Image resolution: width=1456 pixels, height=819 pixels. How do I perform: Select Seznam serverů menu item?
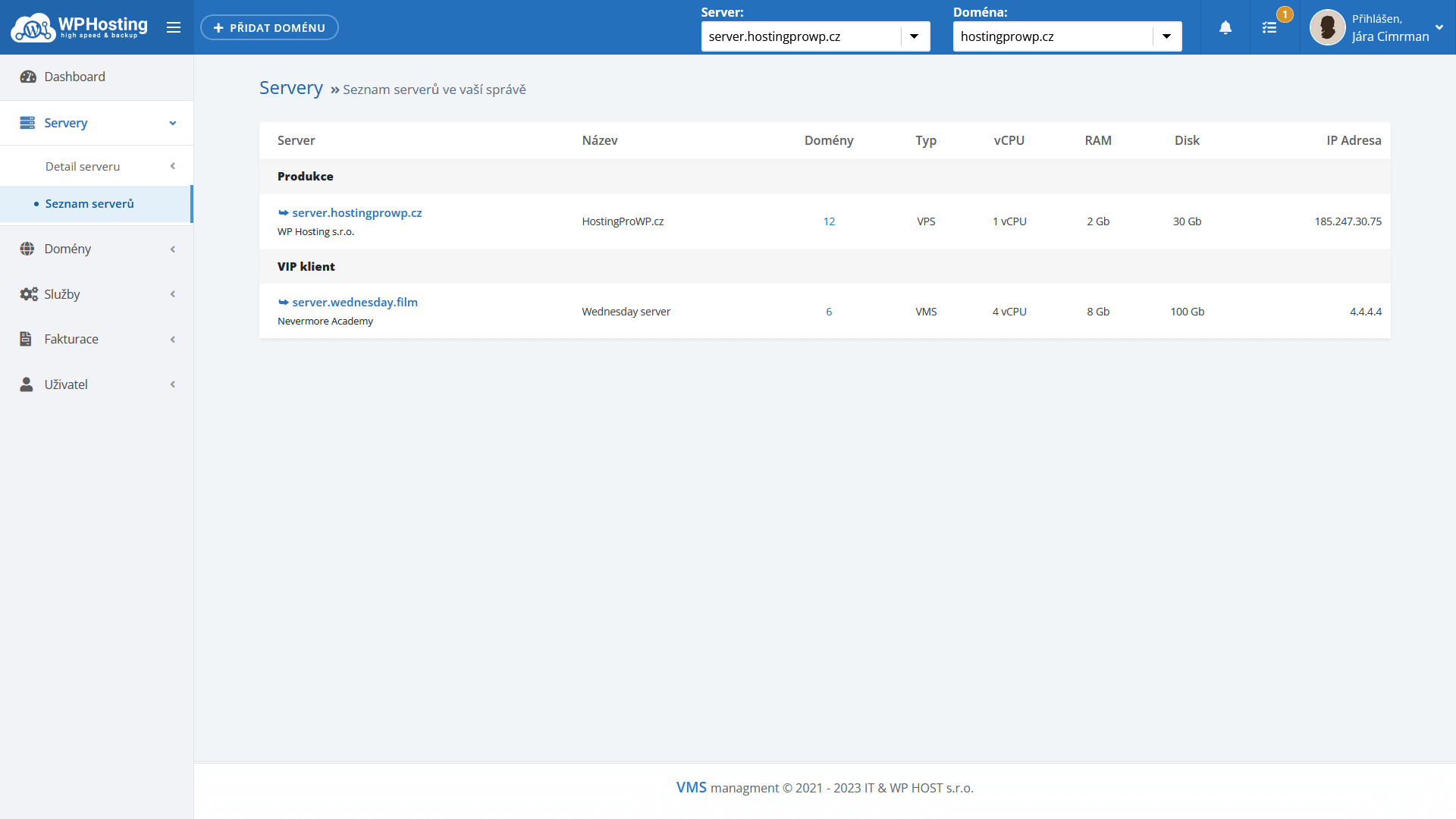[89, 203]
